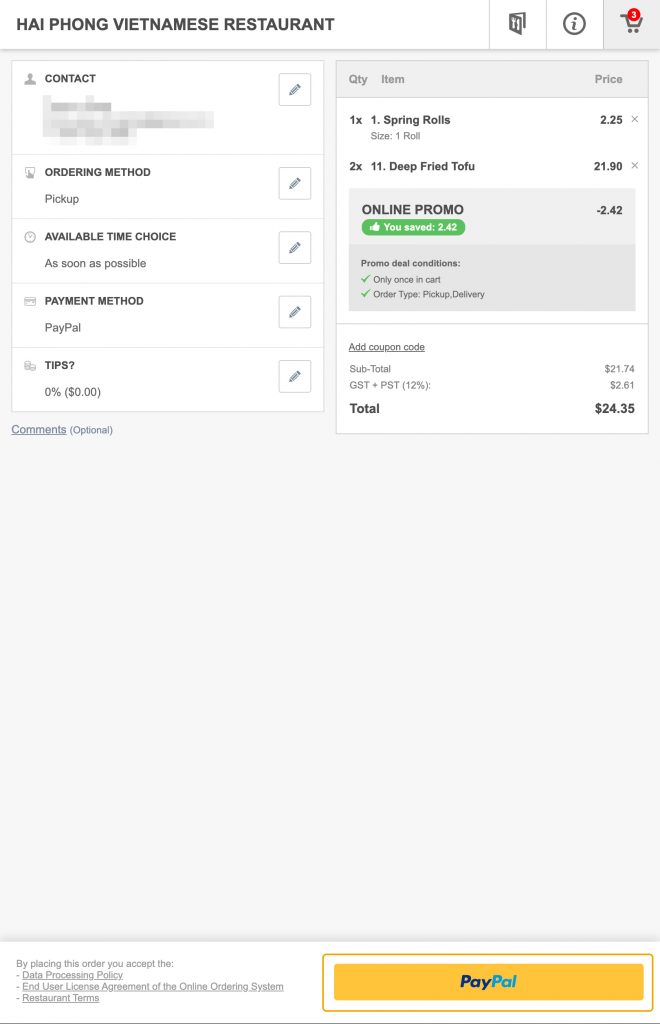The image size is (660, 1024).
Task: Edit the tips amount
Action: click(x=294, y=376)
